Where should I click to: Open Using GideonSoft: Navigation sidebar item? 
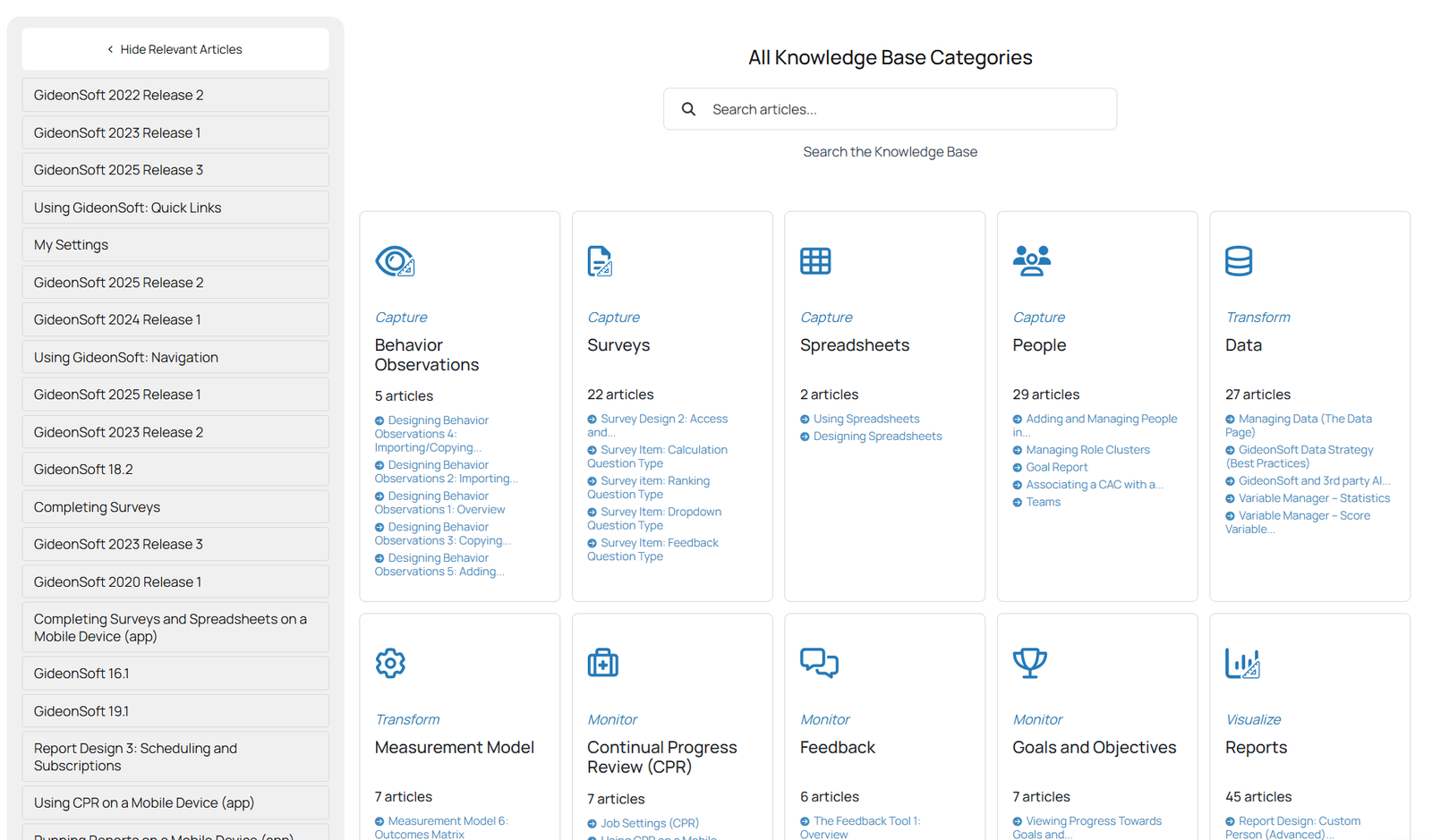(175, 357)
